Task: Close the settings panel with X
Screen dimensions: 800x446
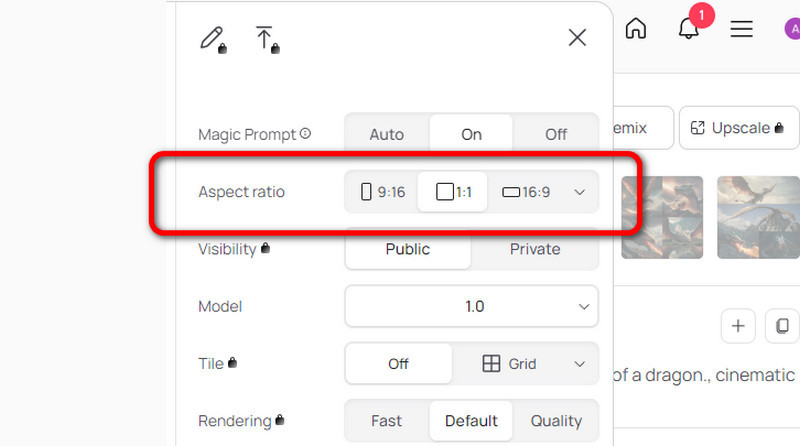Action: pyautogui.click(x=577, y=38)
